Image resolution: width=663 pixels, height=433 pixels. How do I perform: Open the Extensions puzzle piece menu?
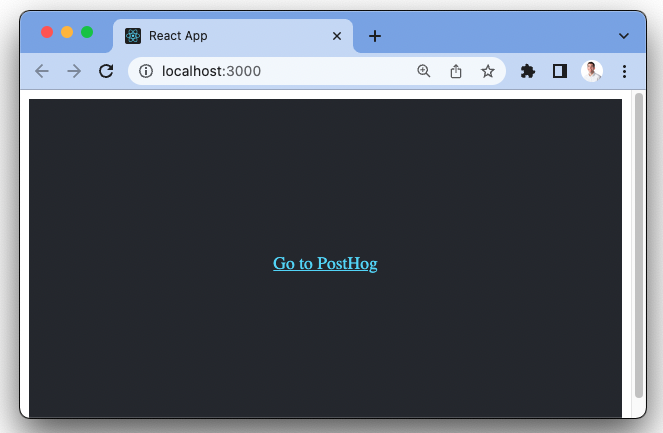[528, 71]
